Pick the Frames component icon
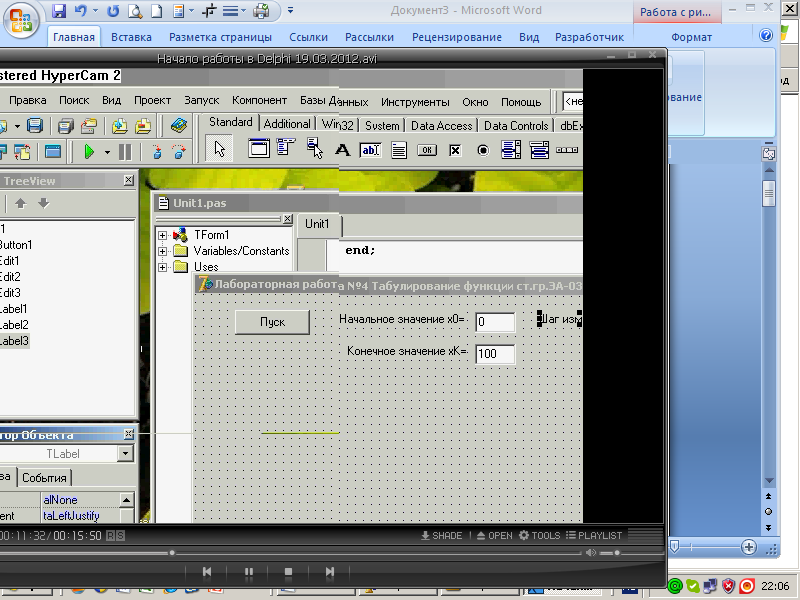The width and height of the screenshot is (800, 600). point(259,148)
